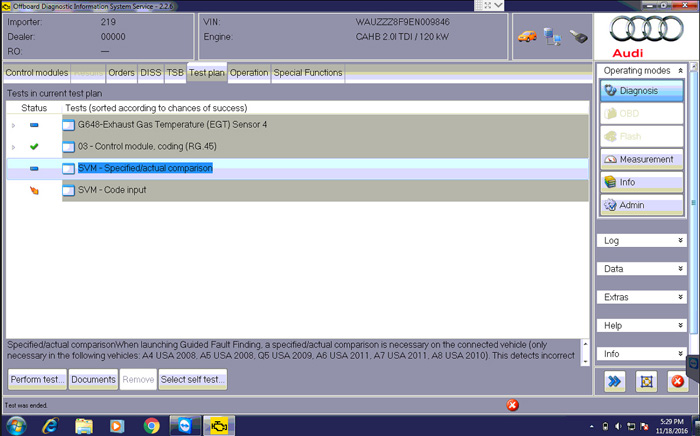Show hidden system tray icons

pyautogui.click(x=592, y=427)
